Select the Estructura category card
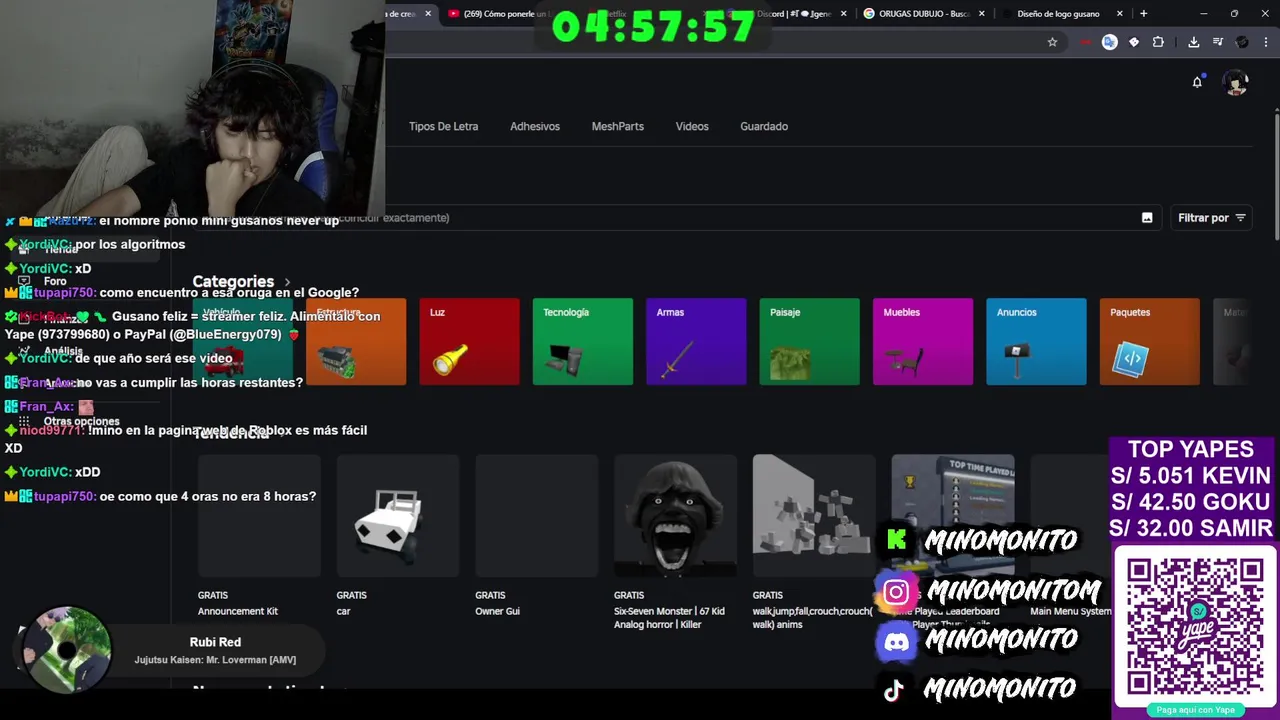The width and height of the screenshot is (1280, 720). click(x=356, y=341)
